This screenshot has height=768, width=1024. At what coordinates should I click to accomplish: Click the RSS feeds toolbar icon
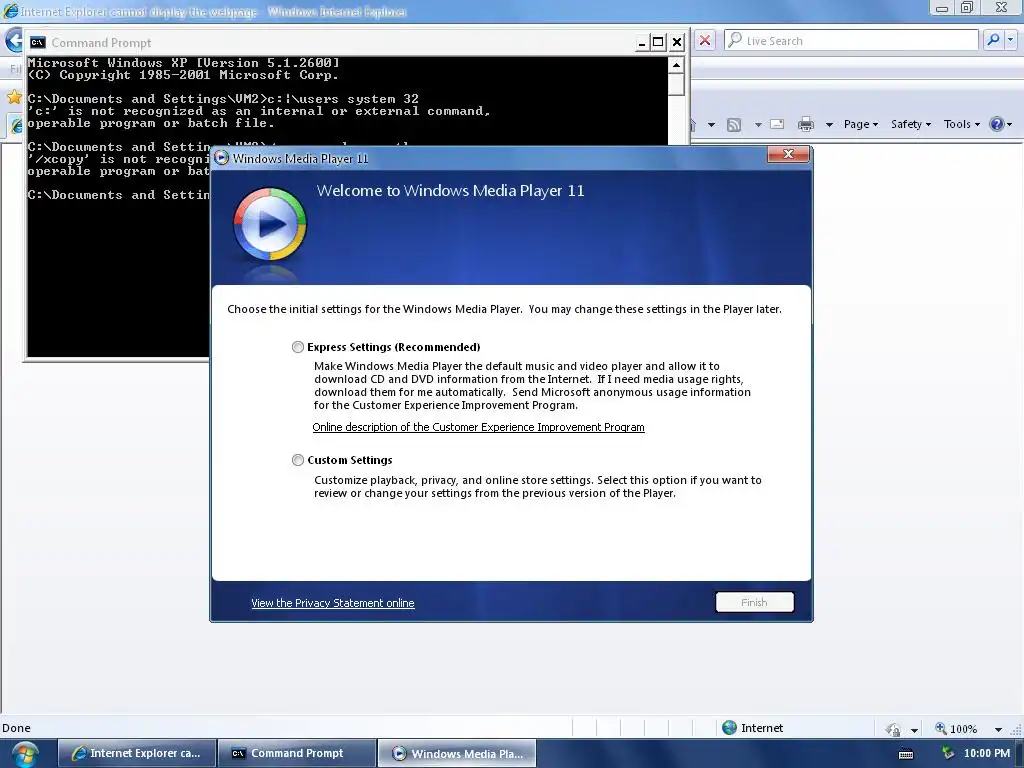734,125
